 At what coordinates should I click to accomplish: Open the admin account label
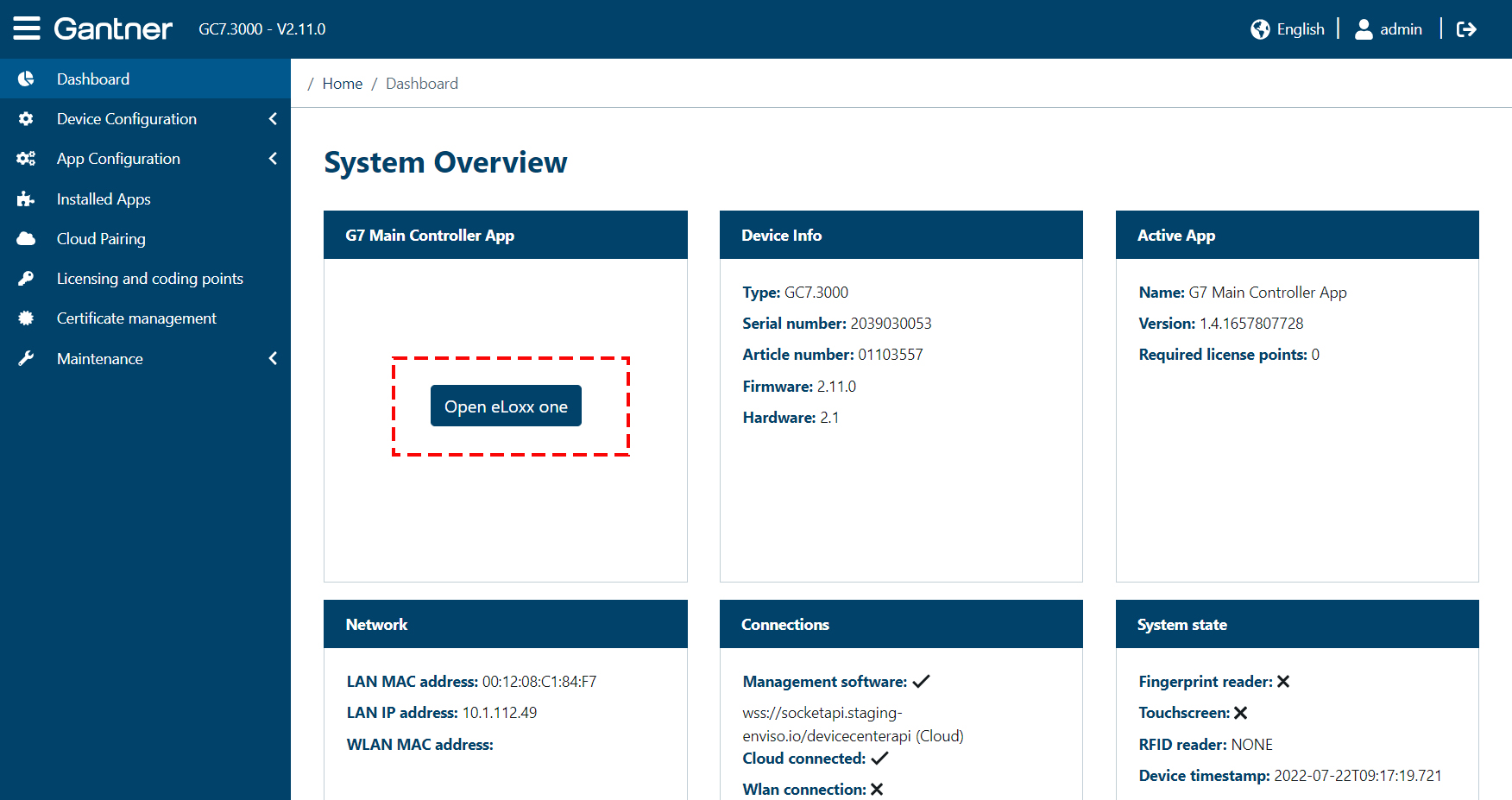1401,29
